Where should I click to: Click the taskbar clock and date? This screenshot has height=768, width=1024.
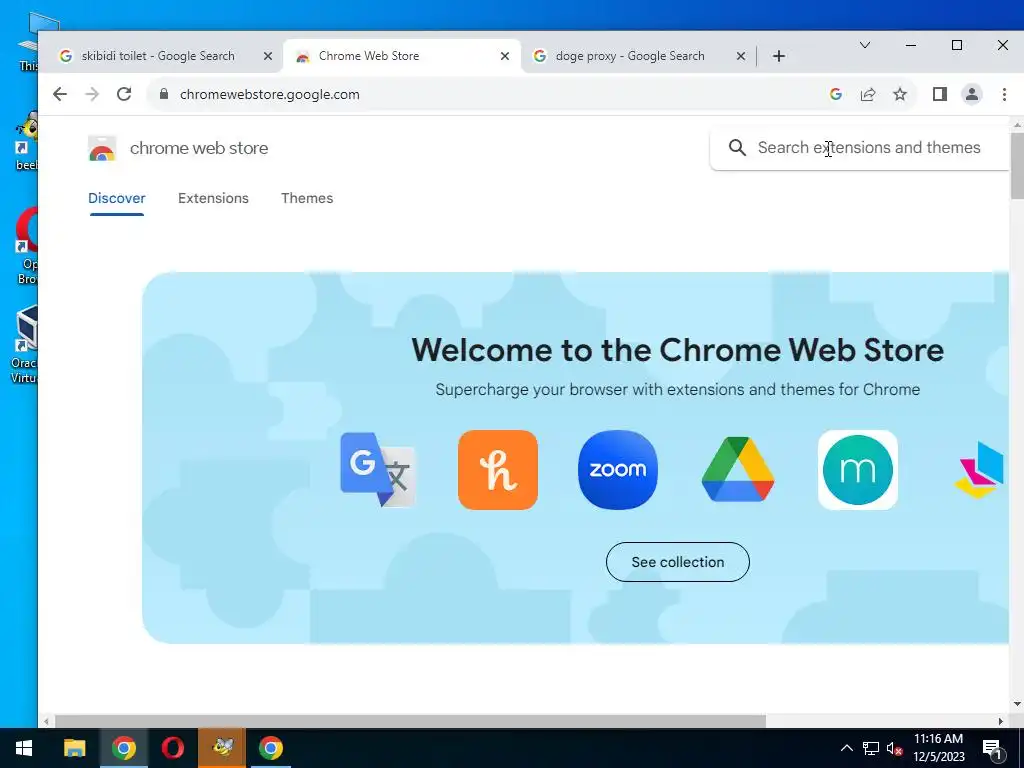click(938, 748)
